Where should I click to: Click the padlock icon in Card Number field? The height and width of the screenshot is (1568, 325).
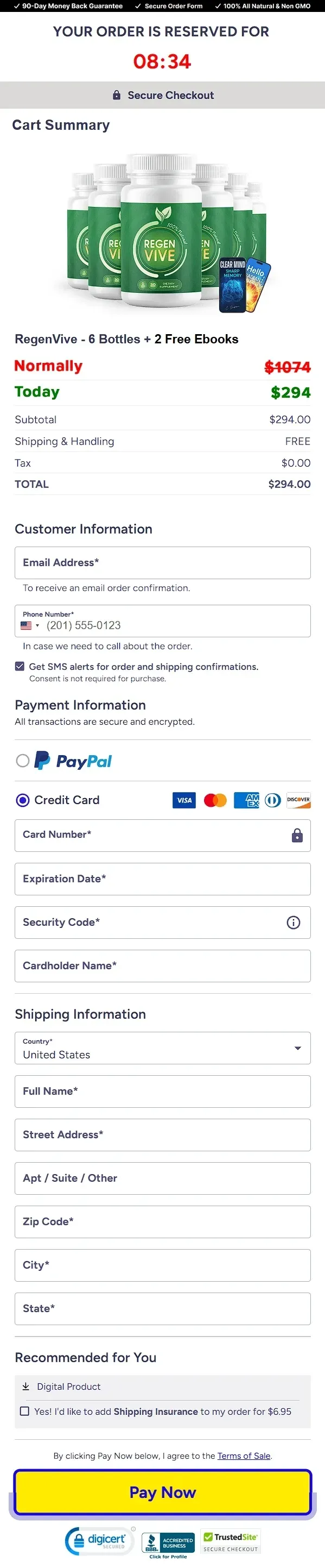pyautogui.click(x=297, y=835)
